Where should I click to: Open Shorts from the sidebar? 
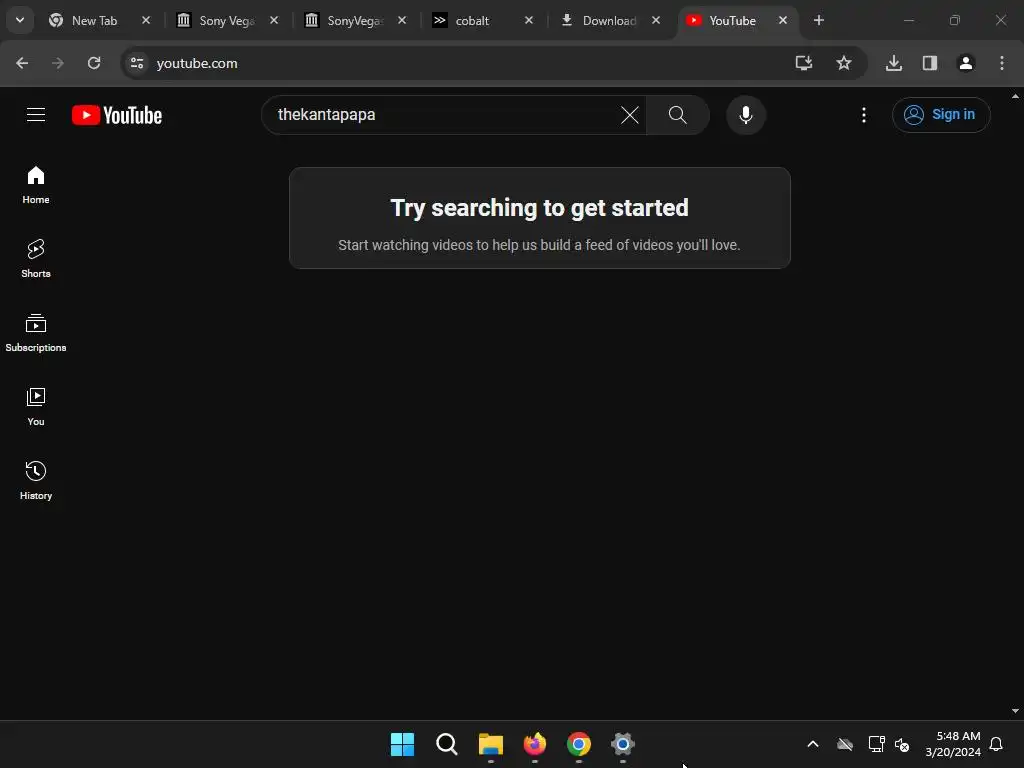[36, 259]
